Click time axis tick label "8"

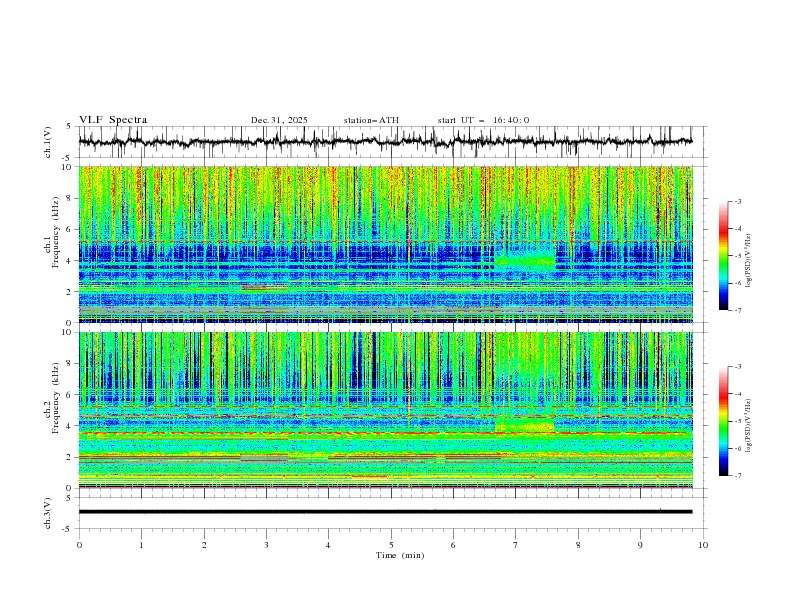coord(578,545)
